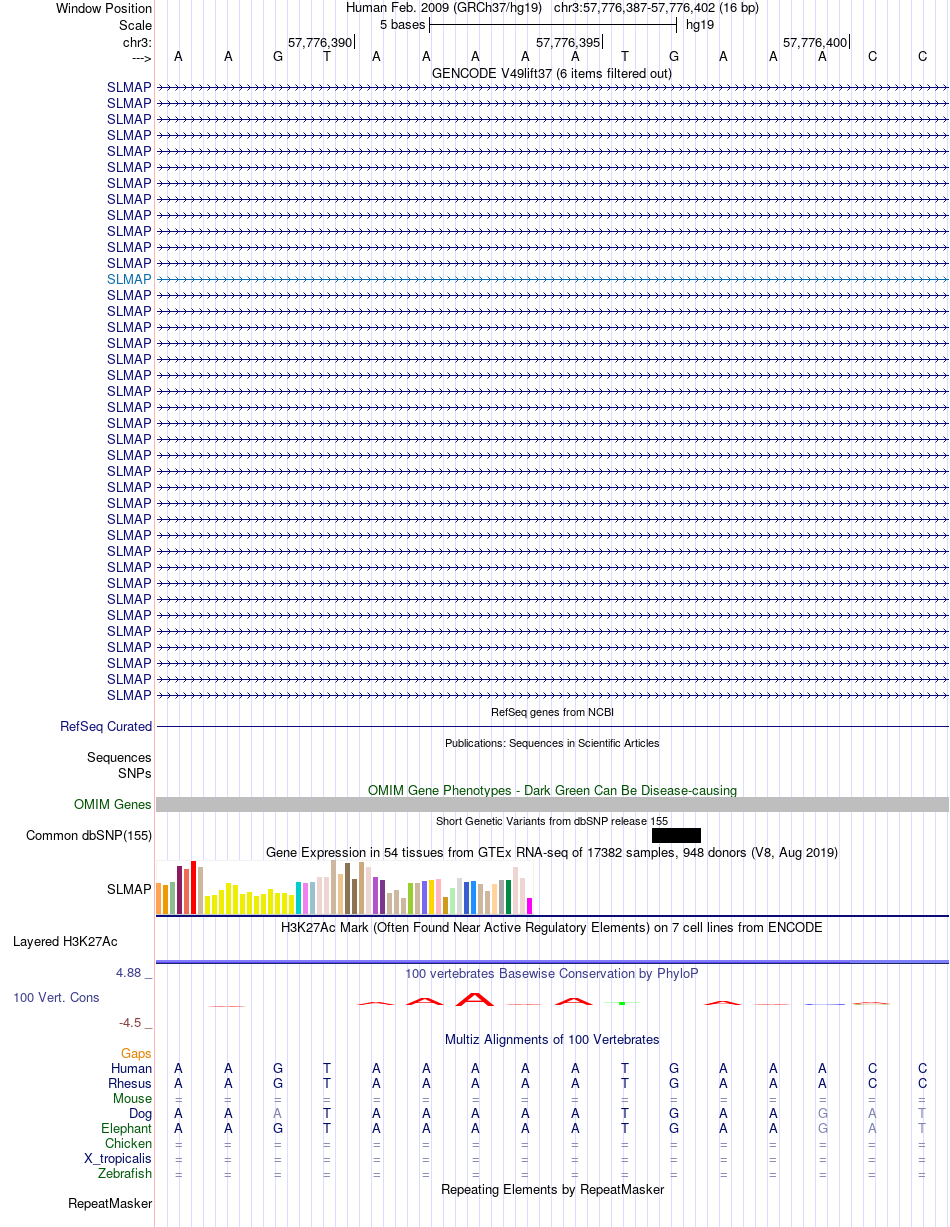Click the chr3:57,776,387-57,776,402 (16 bp) position text
Image resolution: width=950 pixels, height=1227 pixels.
pyautogui.click(x=656, y=7)
